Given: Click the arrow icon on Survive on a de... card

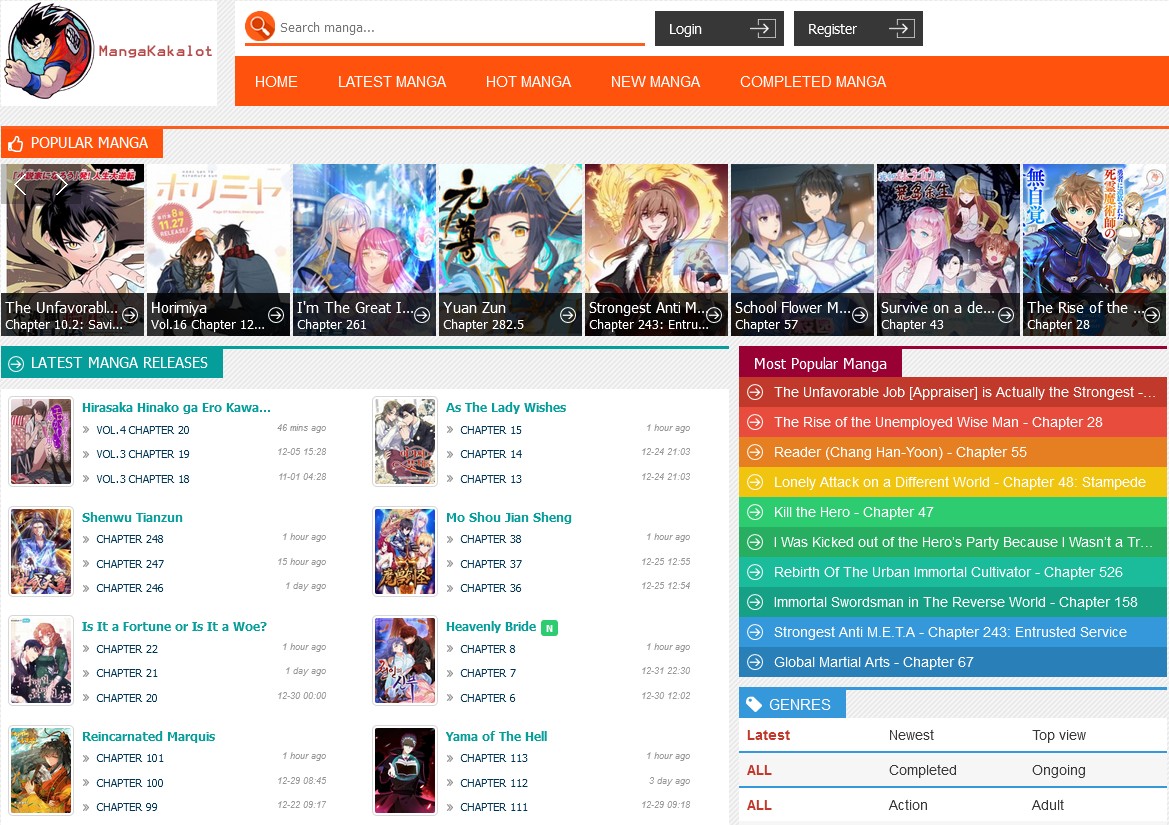Looking at the screenshot, I should pos(1006,315).
